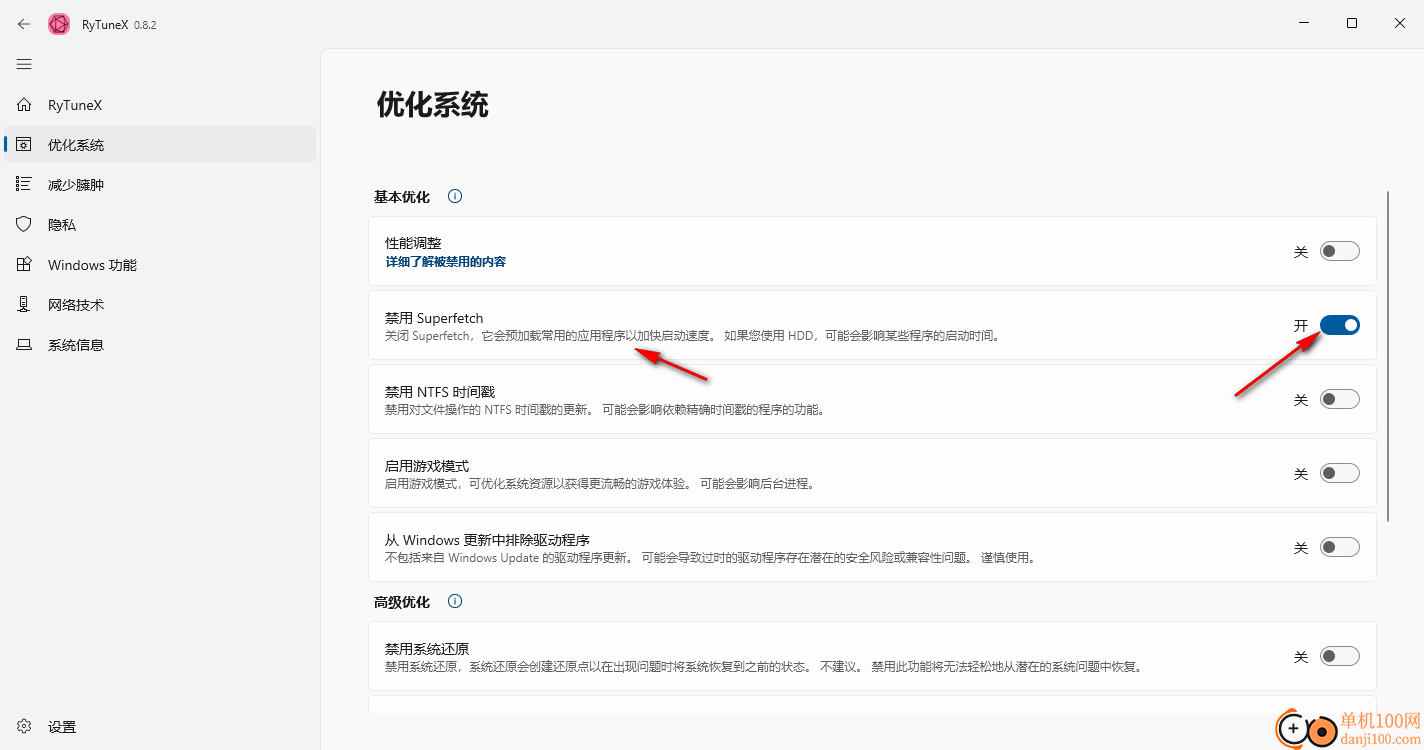Maximize the RyTuneX window
Viewport: 1424px width, 750px height.
(x=1352, y=23)
